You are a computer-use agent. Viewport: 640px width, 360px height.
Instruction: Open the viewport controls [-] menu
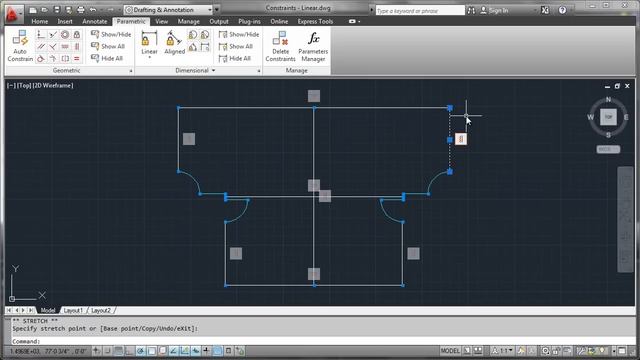point(11,86)
